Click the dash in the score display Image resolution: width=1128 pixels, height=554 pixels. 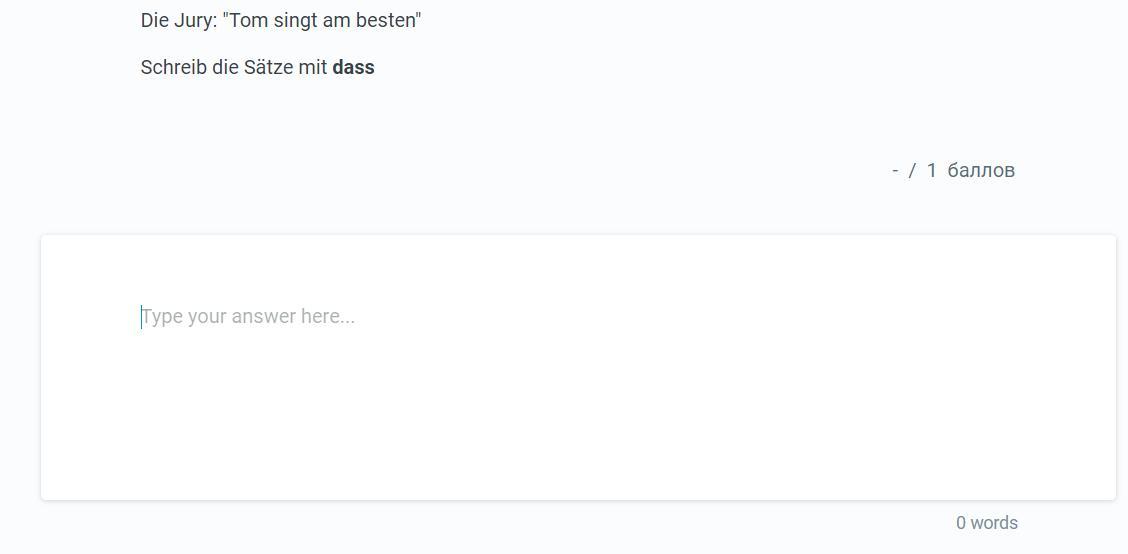point(895,170)
